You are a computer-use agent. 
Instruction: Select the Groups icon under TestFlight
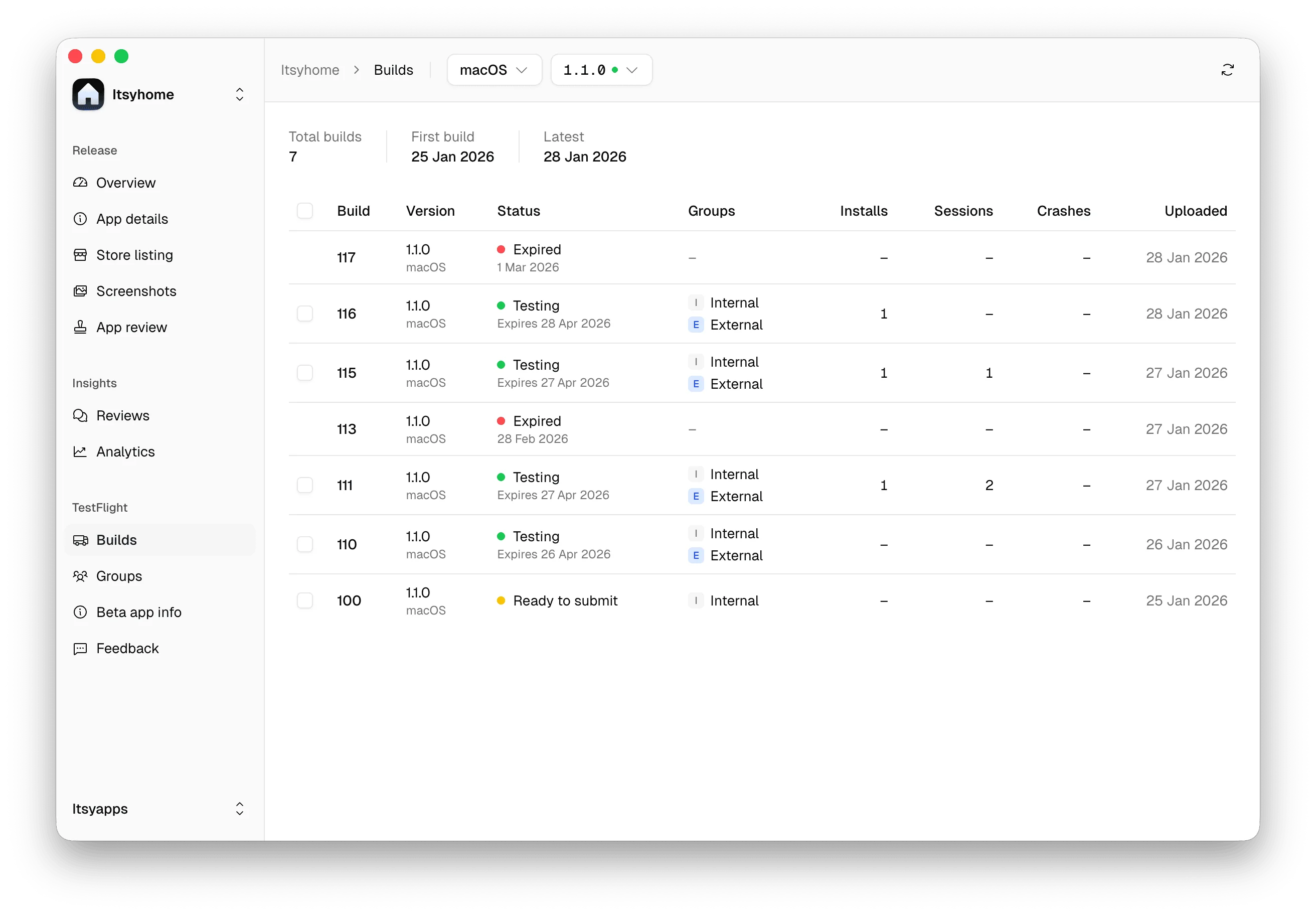[80, 575]
